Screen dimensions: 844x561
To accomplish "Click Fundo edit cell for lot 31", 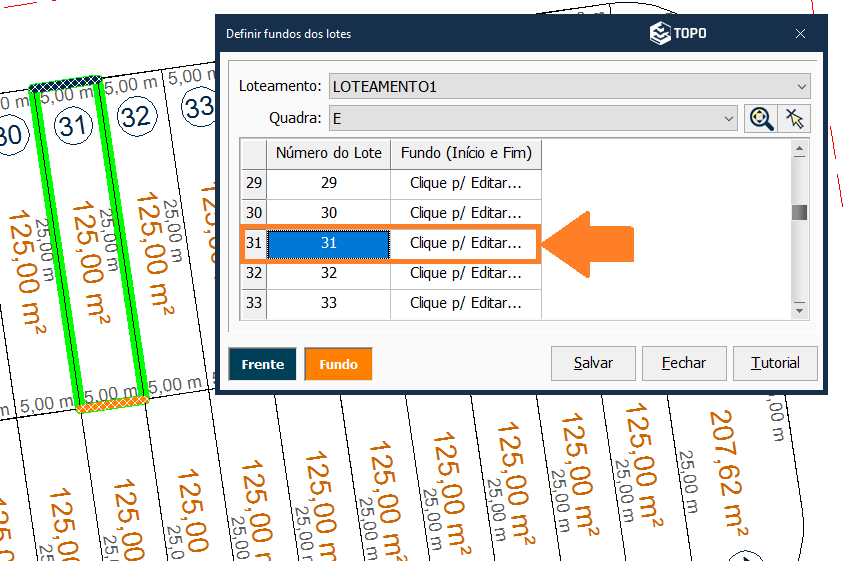I will pyautogui.click(x=466, y=243).
